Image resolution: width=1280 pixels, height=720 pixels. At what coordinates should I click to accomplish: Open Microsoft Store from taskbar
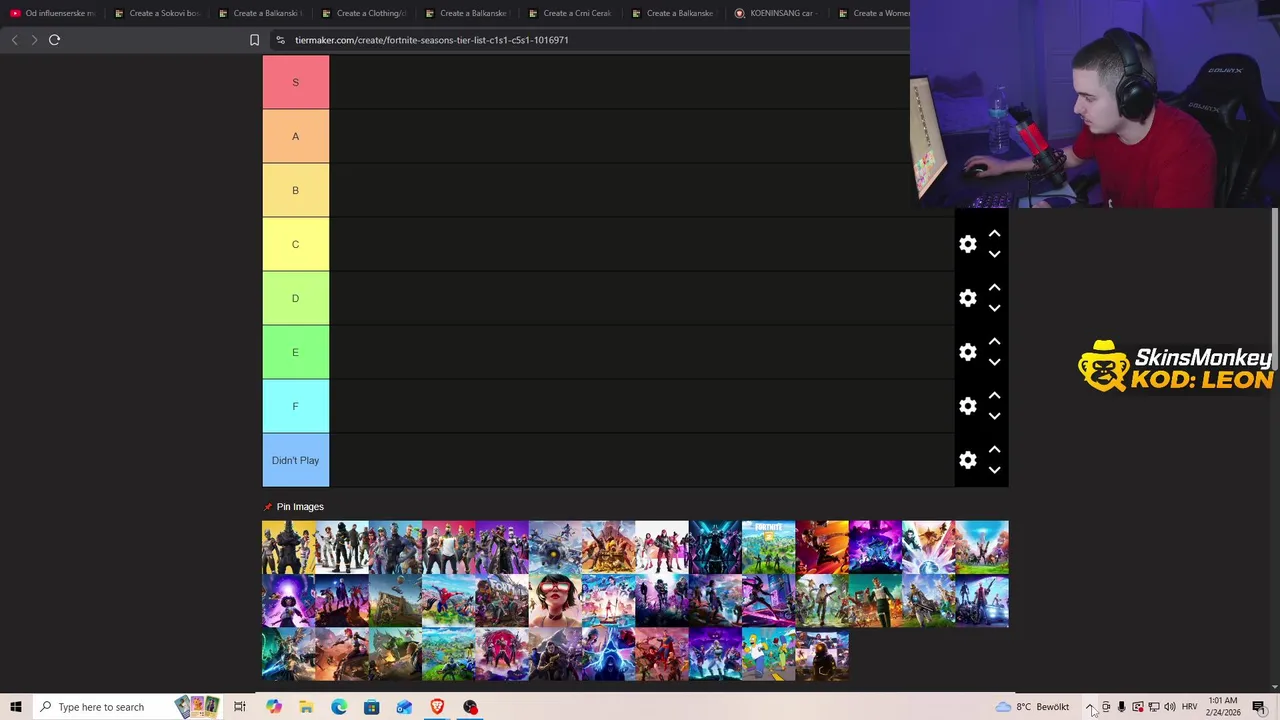pyautogui.click(x=372, y=707)
